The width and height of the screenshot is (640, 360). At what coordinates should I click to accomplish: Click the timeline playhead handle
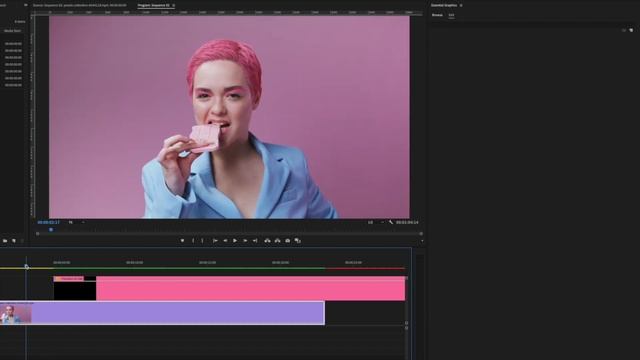coord(27,267)
